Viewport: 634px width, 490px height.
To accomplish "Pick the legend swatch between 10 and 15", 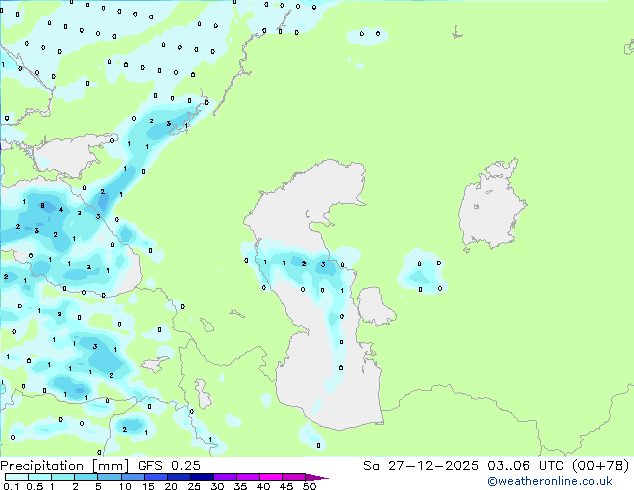I will pos(132,477).
